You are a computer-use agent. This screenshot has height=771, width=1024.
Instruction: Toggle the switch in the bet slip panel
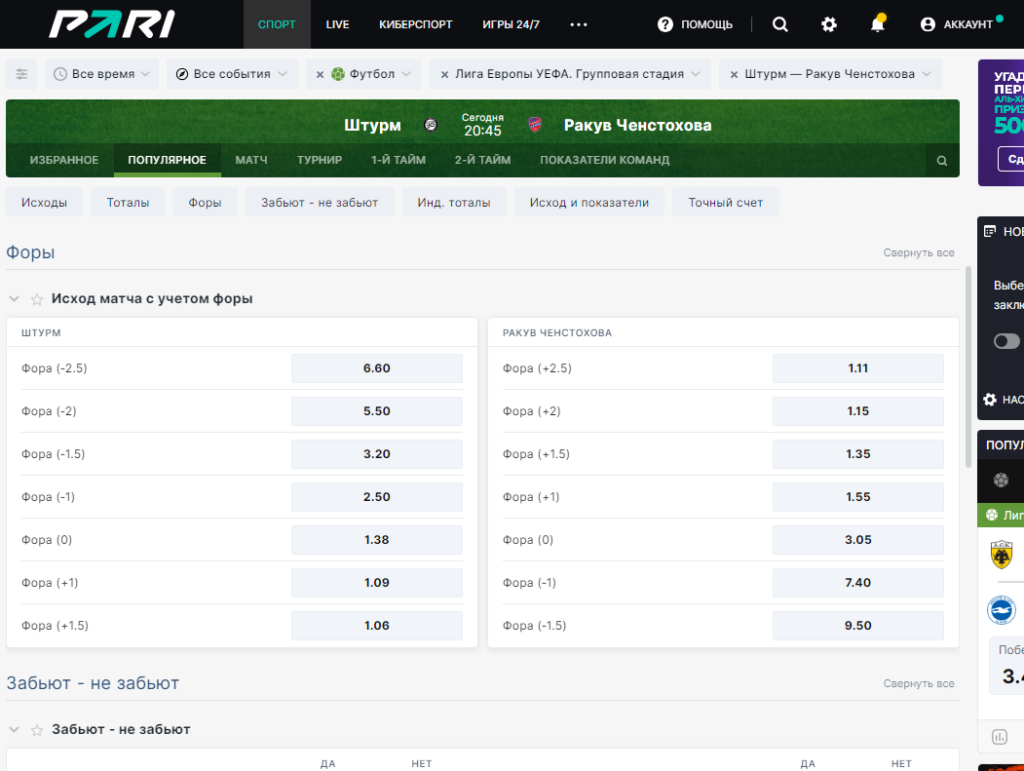point(1006,341)
